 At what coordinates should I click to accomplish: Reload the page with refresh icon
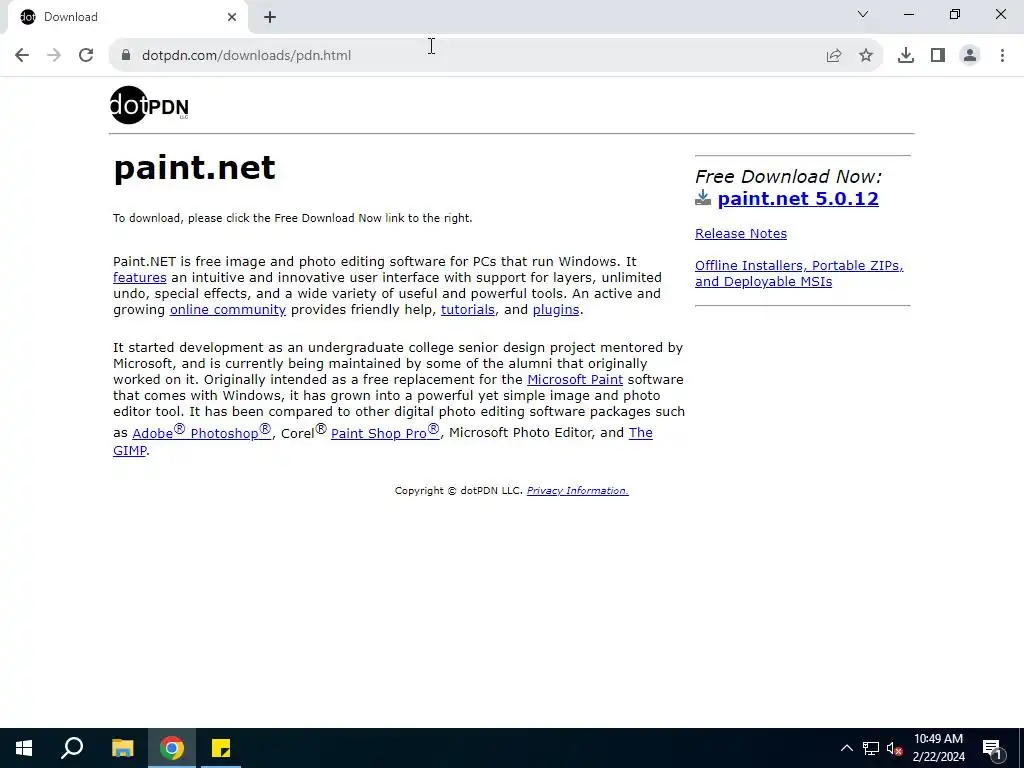coord(86,56)
